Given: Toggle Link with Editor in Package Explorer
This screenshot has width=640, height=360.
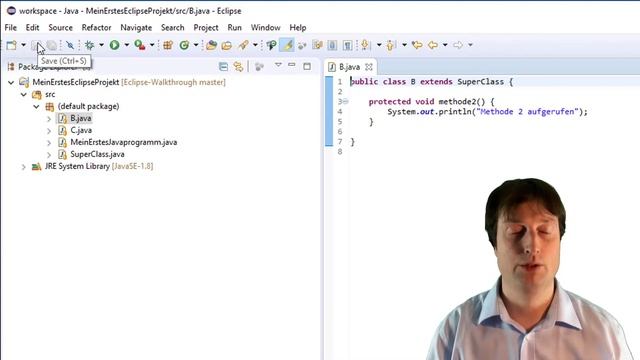Looking at the screenshot, I should 238,67.
